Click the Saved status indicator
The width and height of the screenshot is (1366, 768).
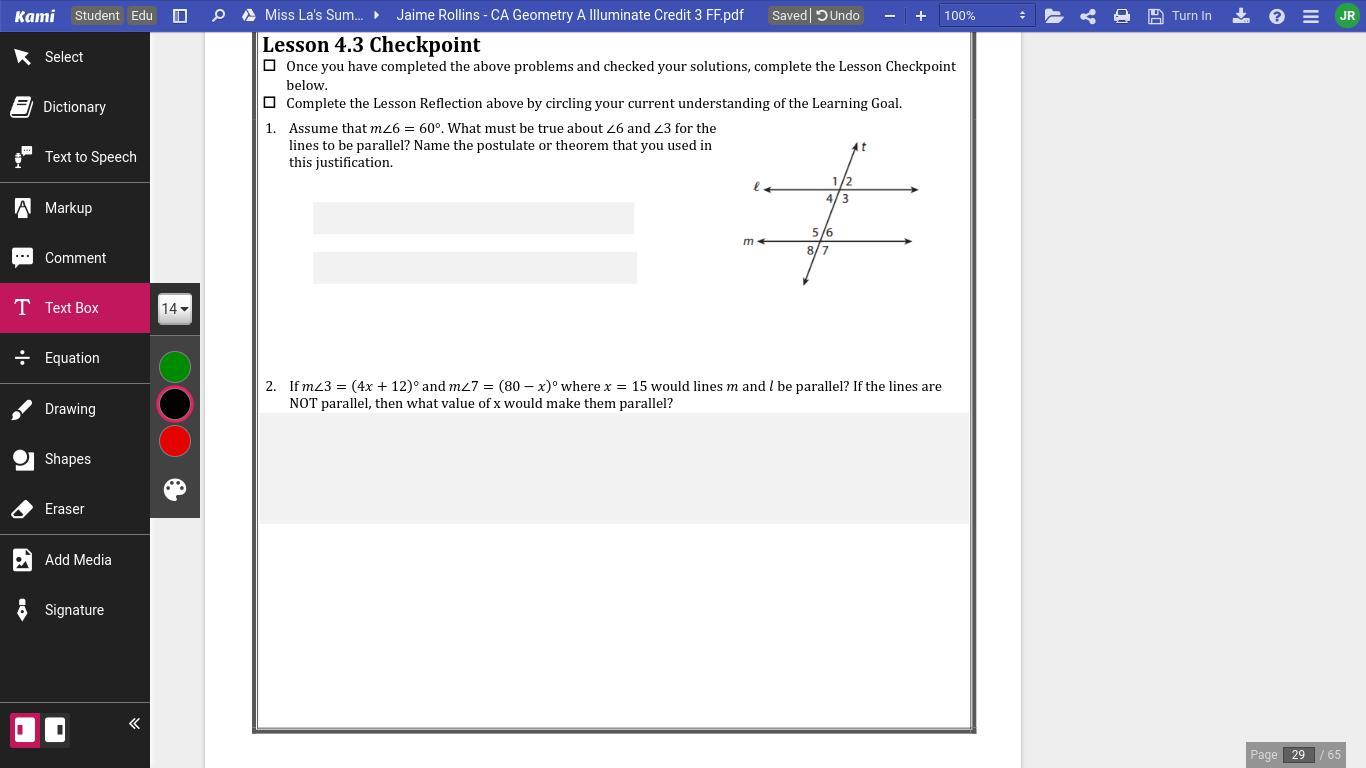[789, 16]
